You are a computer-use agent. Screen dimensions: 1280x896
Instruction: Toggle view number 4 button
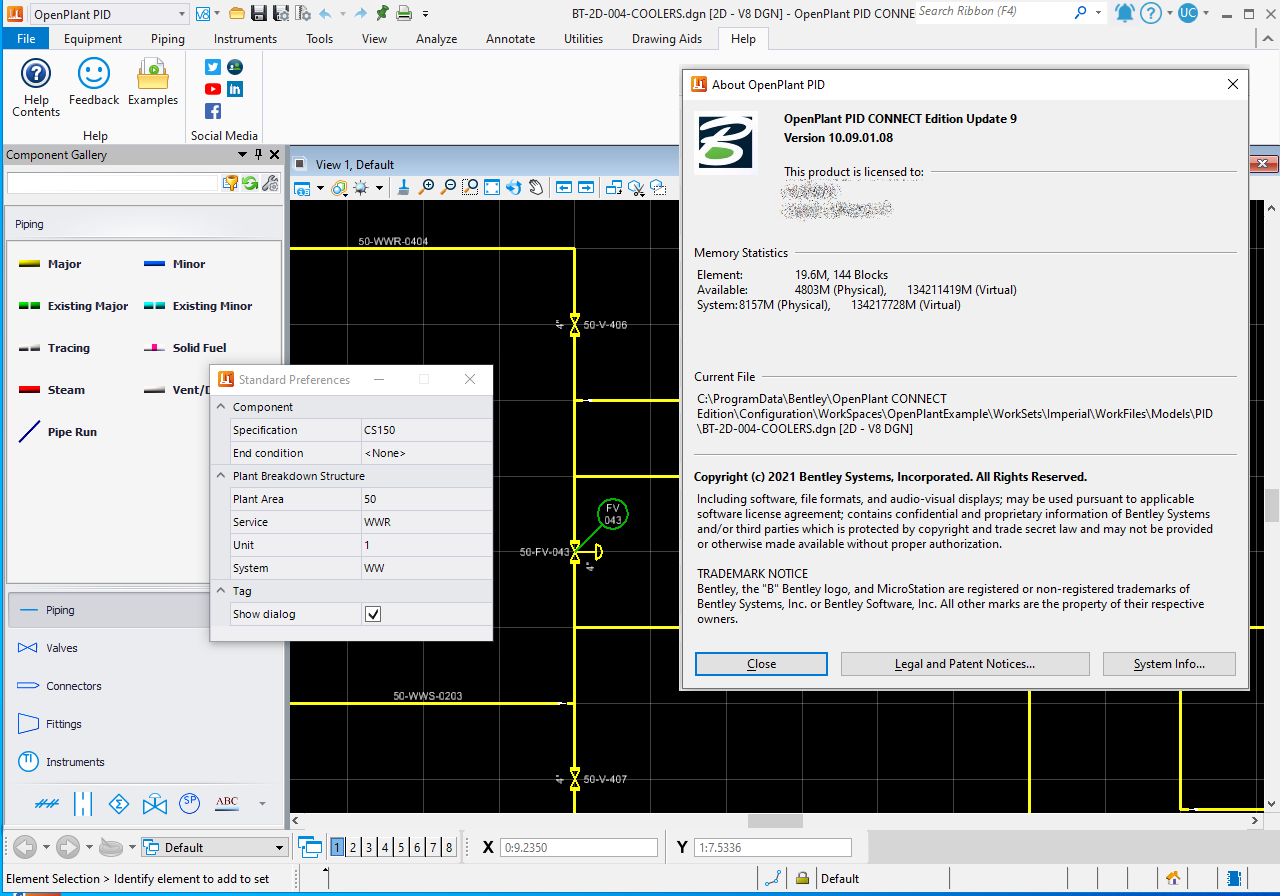[386, 847]
